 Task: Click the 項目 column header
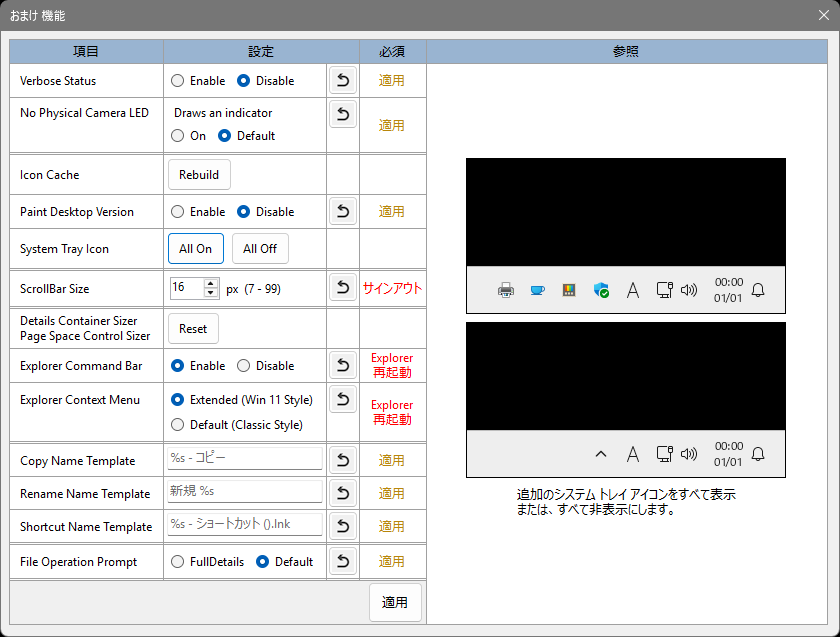pos(86,51)
